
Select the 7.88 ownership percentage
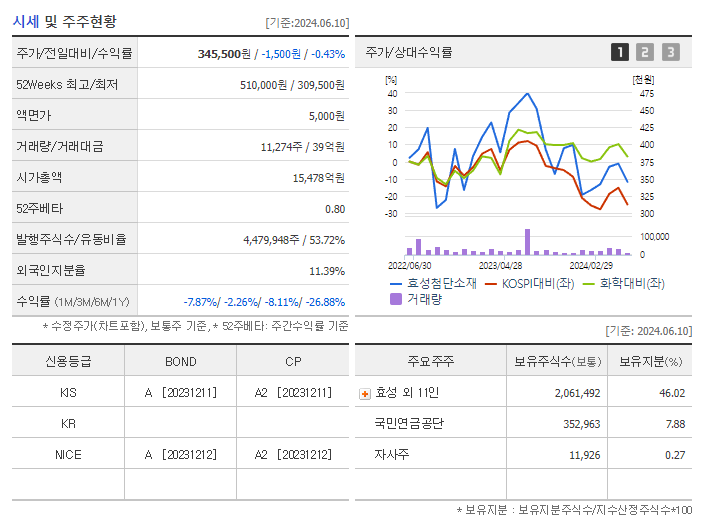coord(676,424)
